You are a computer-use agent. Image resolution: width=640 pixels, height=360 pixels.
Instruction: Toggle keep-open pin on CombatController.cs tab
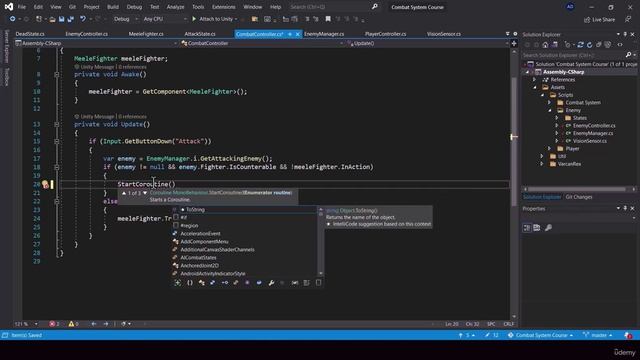pos(290,34)
